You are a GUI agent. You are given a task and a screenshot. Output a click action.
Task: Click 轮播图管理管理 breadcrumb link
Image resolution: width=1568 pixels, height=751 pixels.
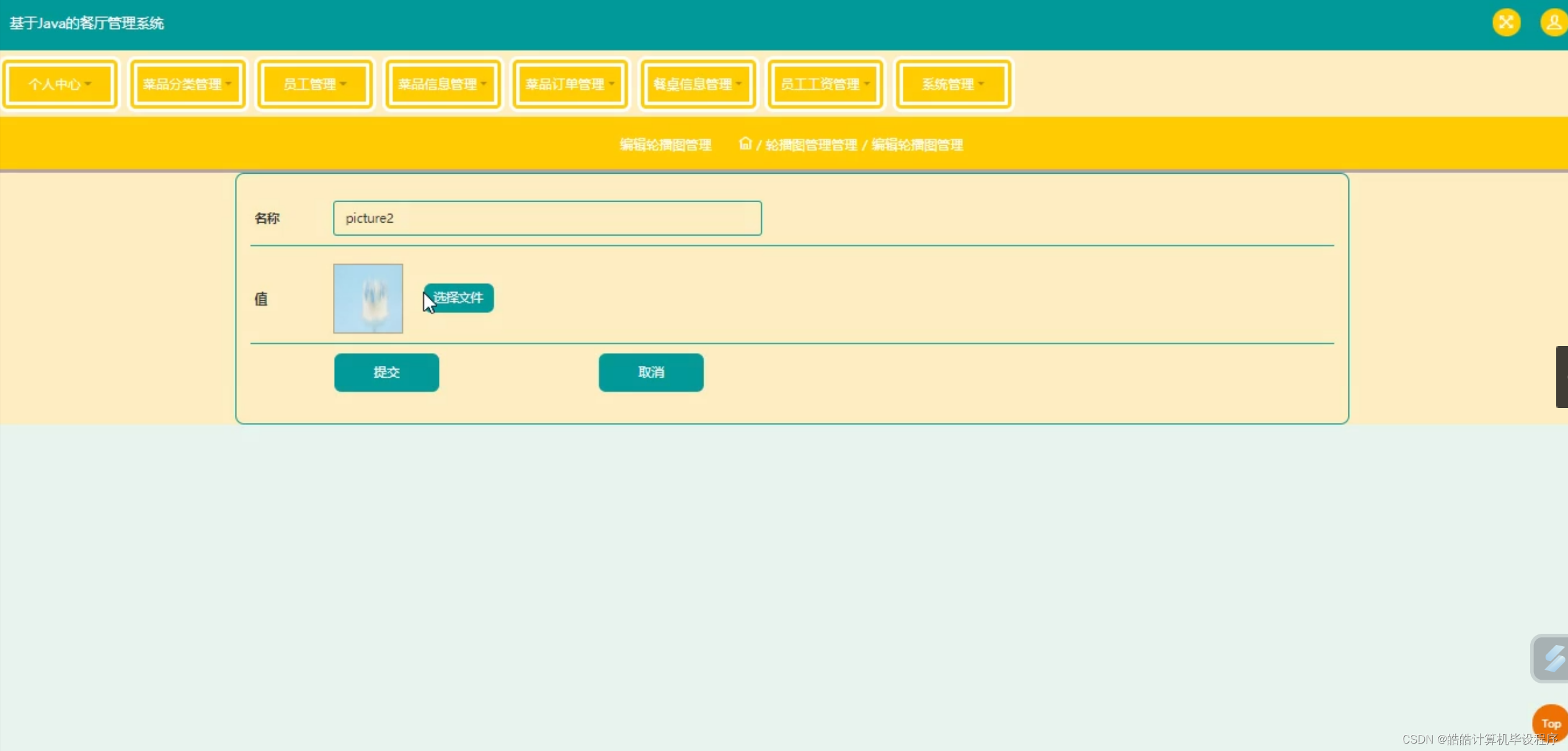tap(811, 145)
